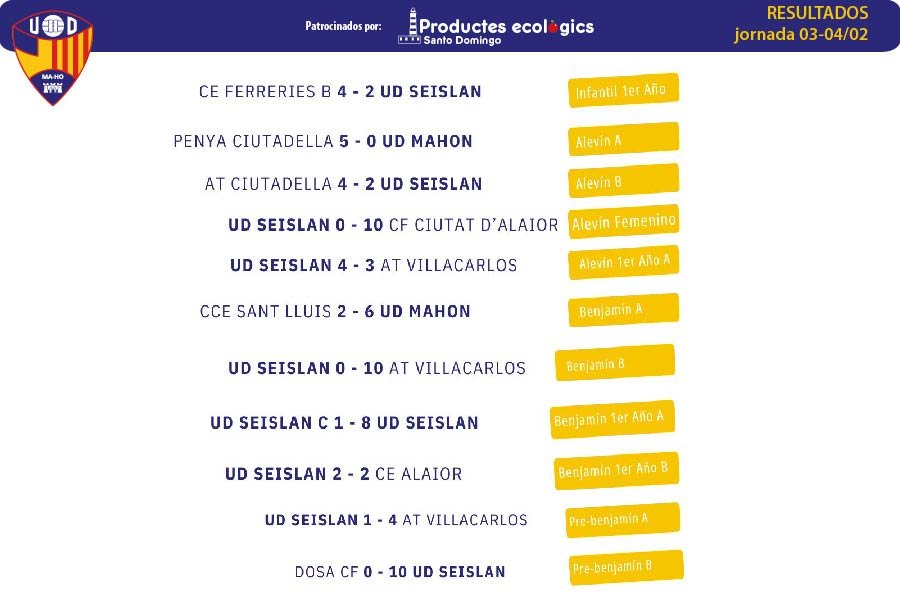The width and height of the screenshot is (900, 600).
Task: Click the Alevín Femenino tag
Action: click(623, 222)
